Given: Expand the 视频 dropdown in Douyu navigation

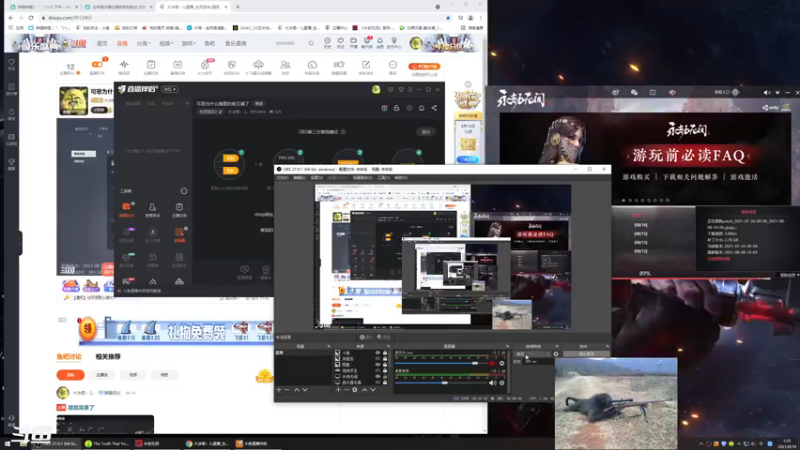Looking at the screenshot, I should coord(166,43).
